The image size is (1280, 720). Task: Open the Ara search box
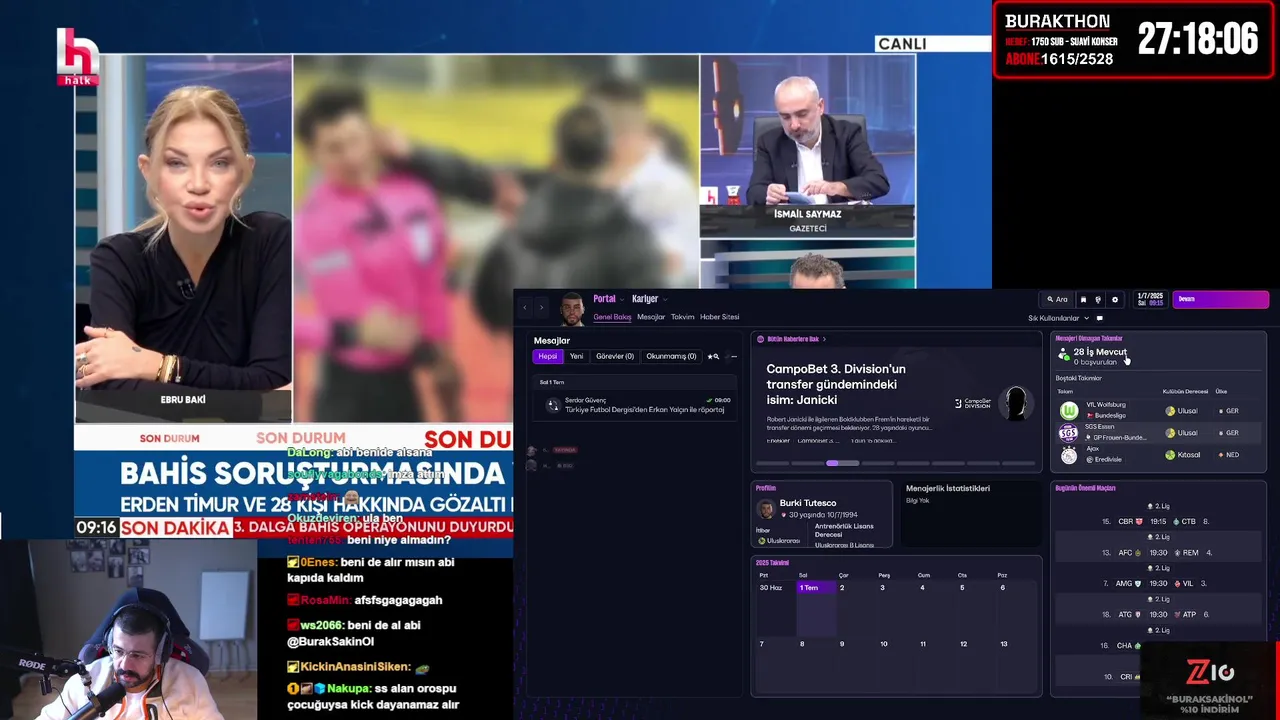1057,299
